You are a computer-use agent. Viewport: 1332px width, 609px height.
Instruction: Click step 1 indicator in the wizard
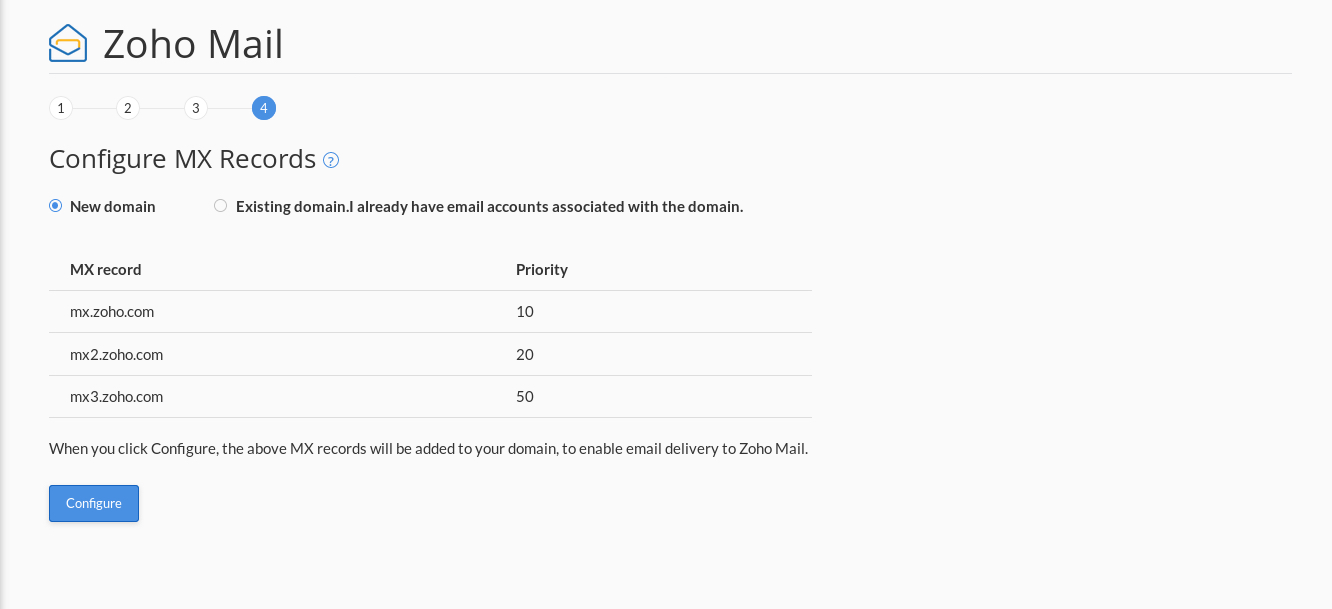point(60,108)
